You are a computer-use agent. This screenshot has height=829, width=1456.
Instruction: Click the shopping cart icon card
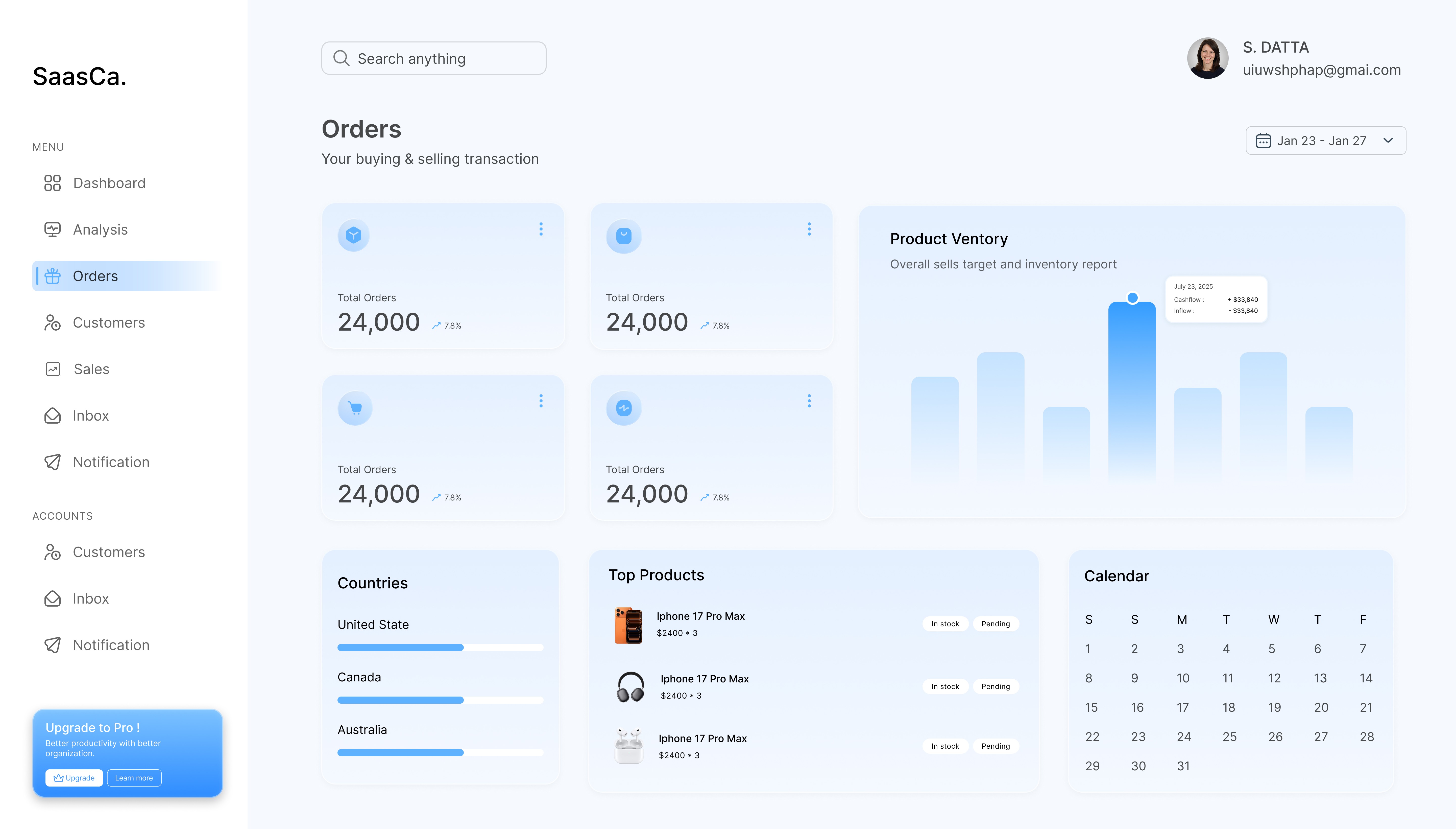355,408
